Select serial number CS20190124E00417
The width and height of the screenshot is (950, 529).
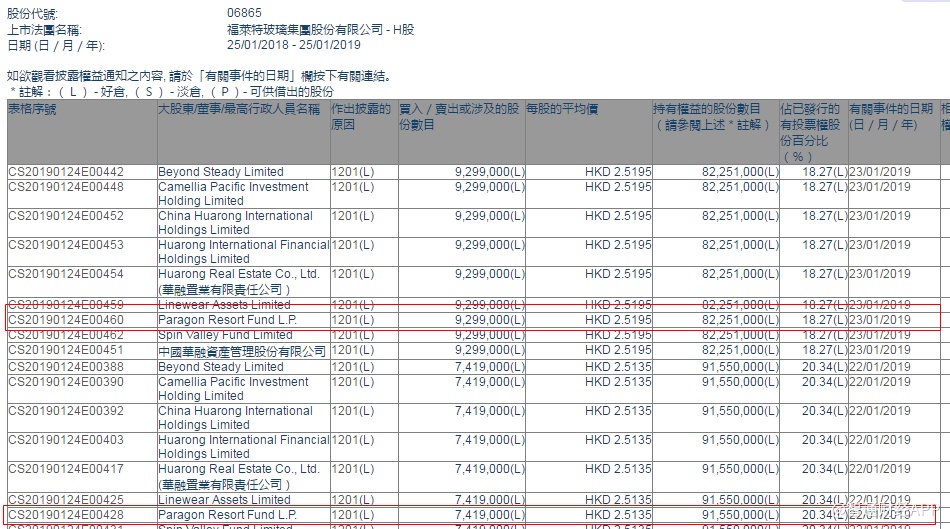pos(66,470)
